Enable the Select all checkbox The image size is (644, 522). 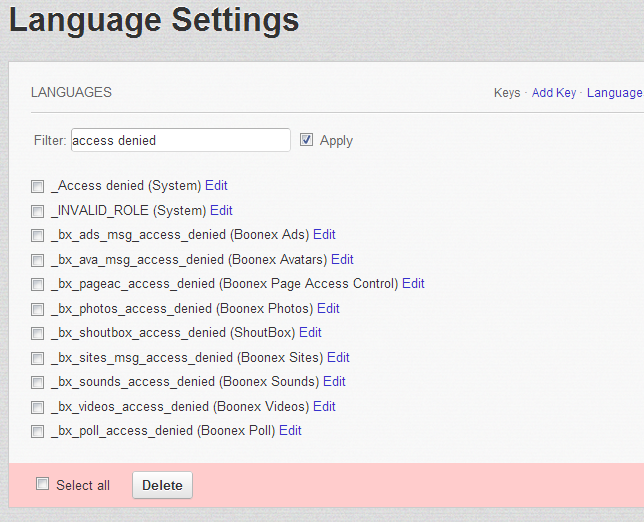point(43,484)
